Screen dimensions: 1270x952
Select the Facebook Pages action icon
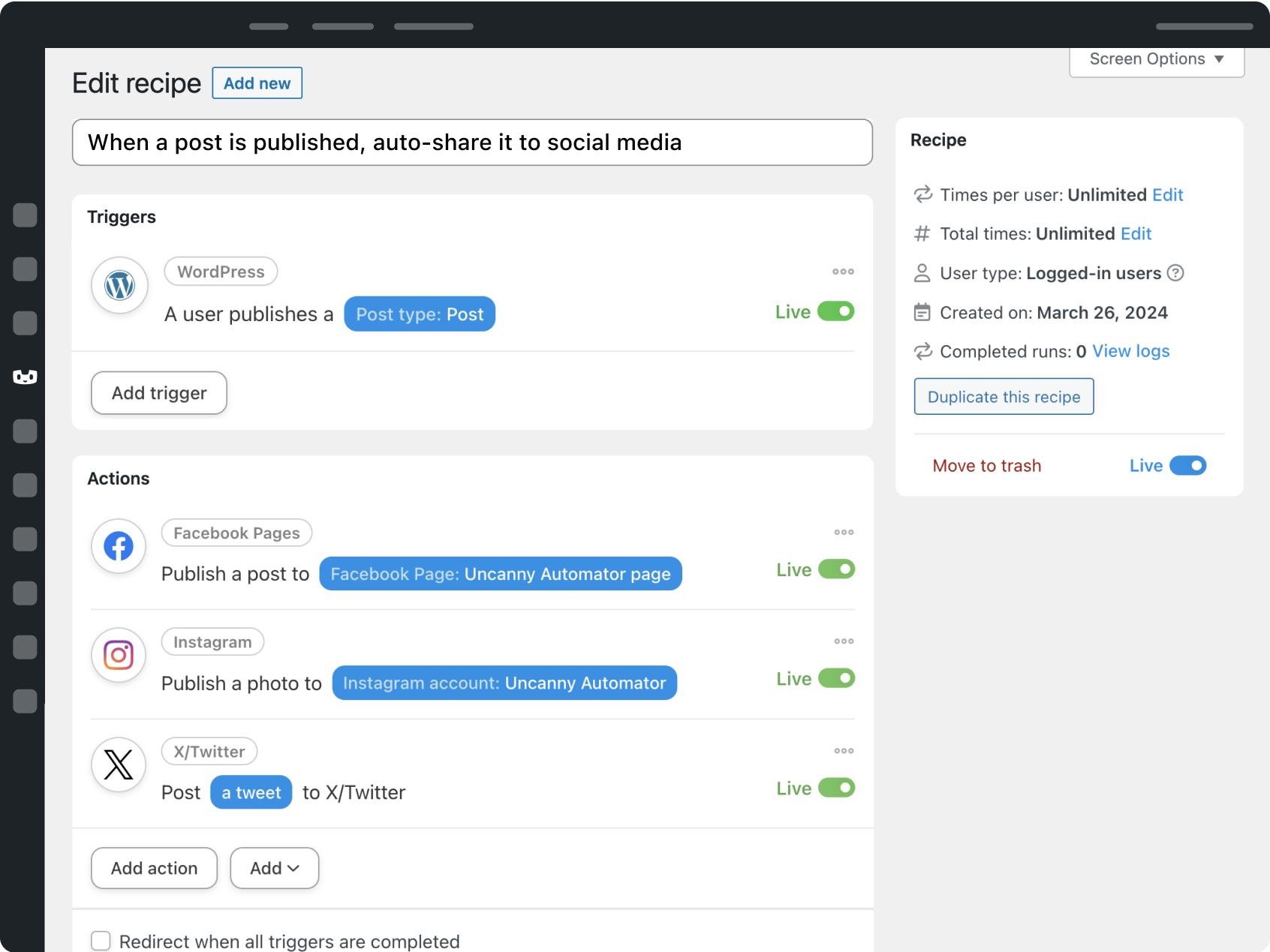tap(118, 546)
